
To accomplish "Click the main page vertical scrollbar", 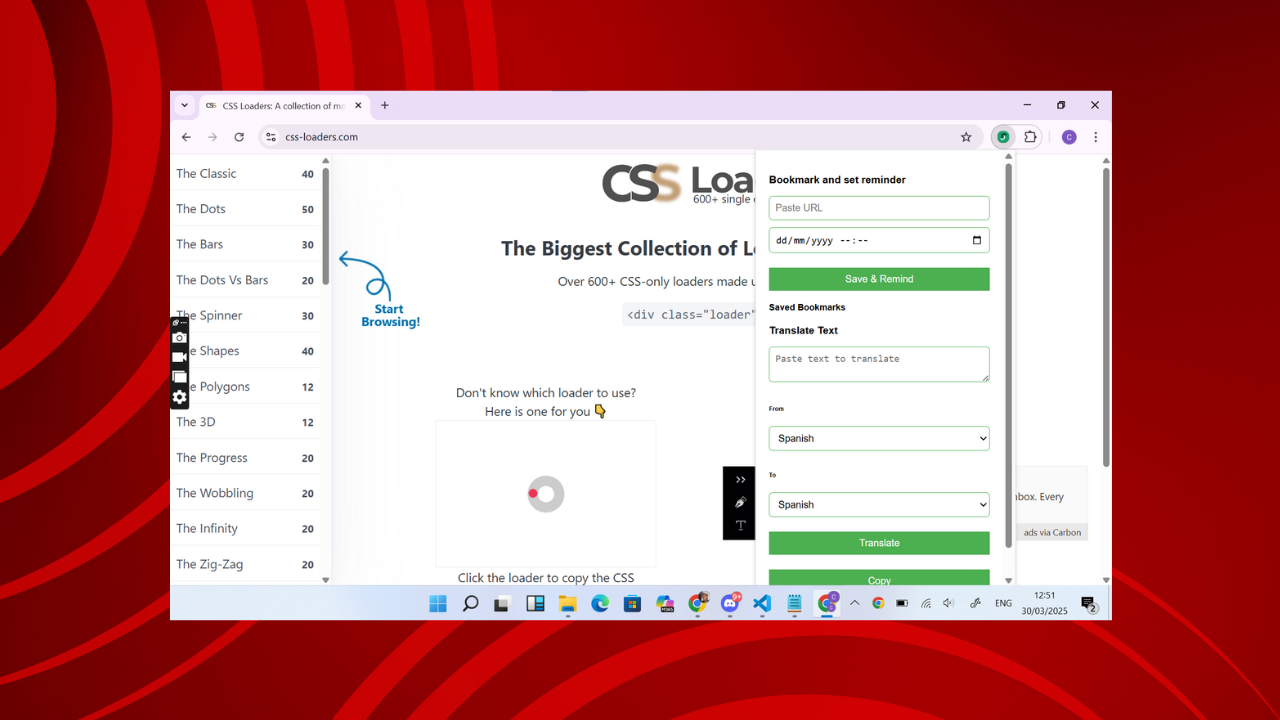I will [1106, 316].
